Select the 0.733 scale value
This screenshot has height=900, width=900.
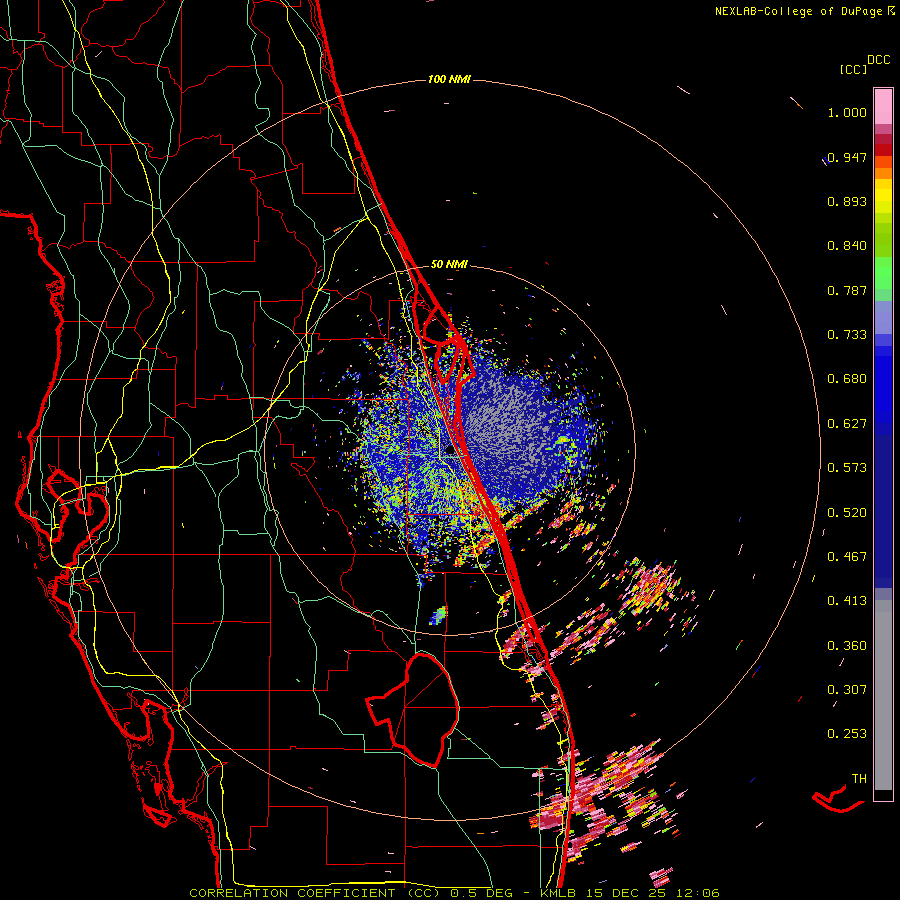pos(847,335)
